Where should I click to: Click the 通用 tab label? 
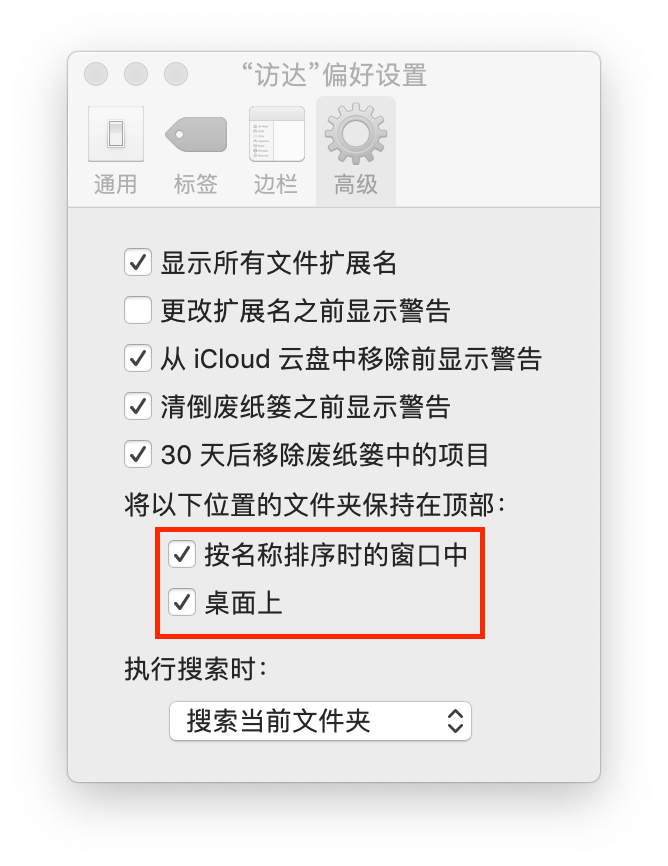(115, 184)
